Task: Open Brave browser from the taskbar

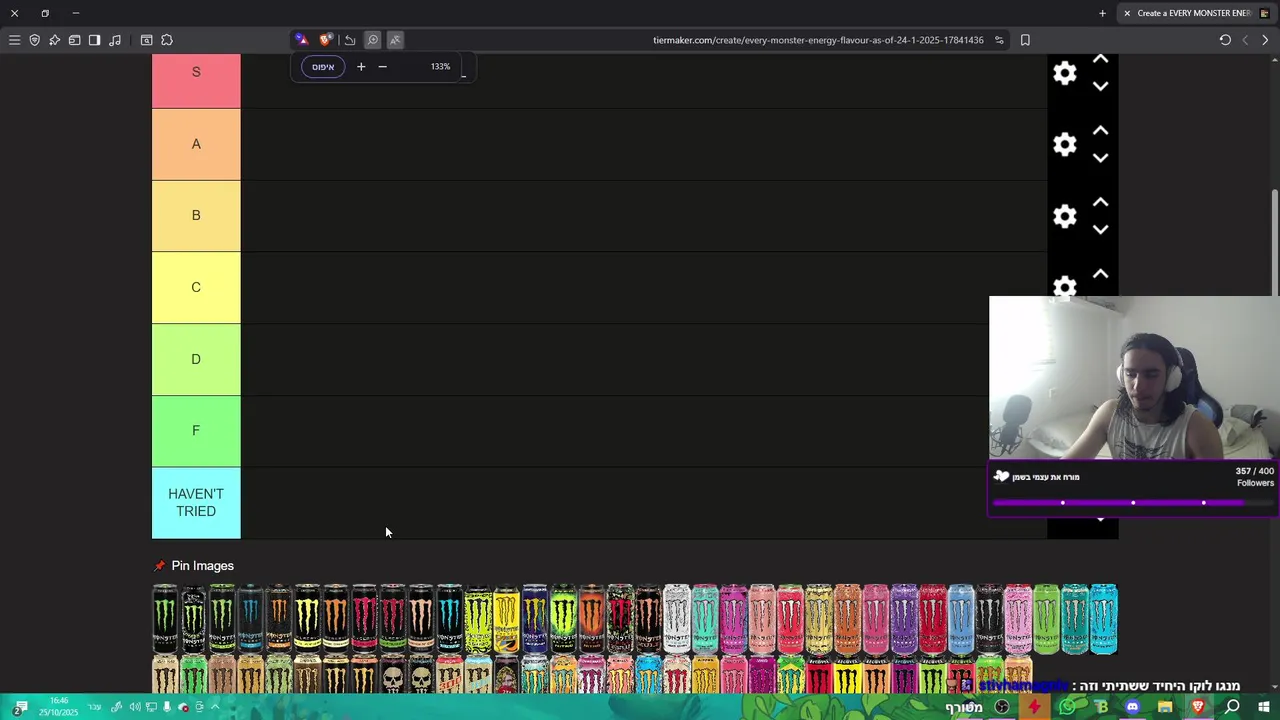Action: (x=1198, y=707)
